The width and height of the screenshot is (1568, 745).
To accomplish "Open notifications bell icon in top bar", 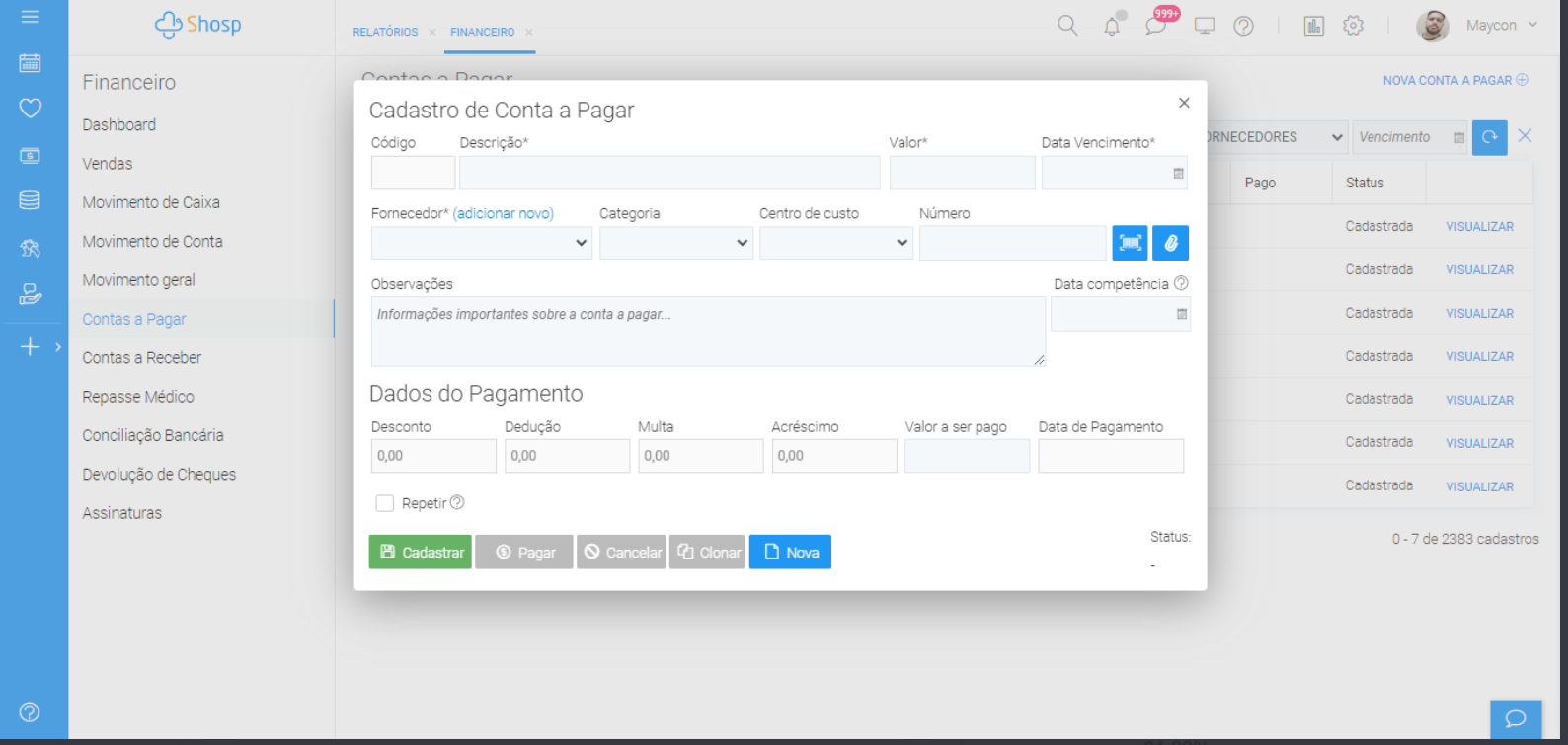I will point(1112,27).
